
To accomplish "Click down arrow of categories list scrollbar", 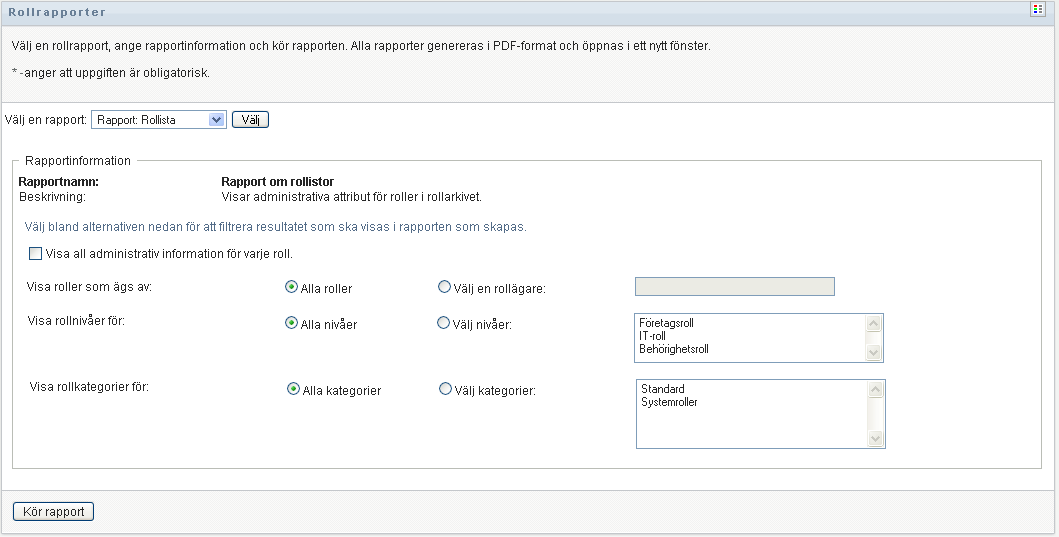I will click(876, 439).
